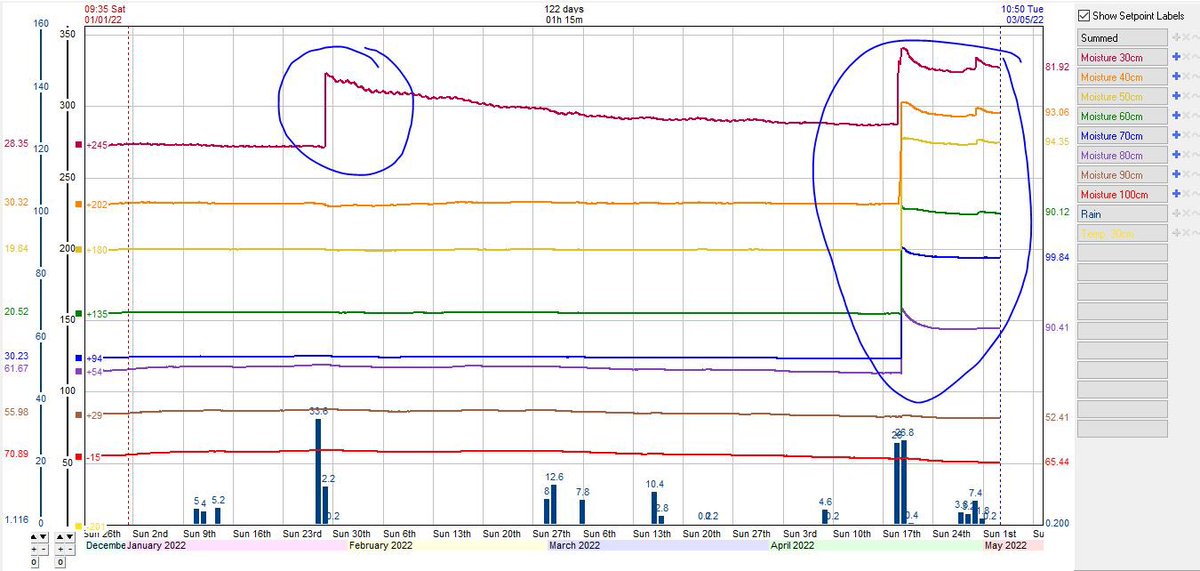The width and height of the screenshot is (1200, 571).
Task: Click the X icon beside Summed
Action: point(1186,37)
